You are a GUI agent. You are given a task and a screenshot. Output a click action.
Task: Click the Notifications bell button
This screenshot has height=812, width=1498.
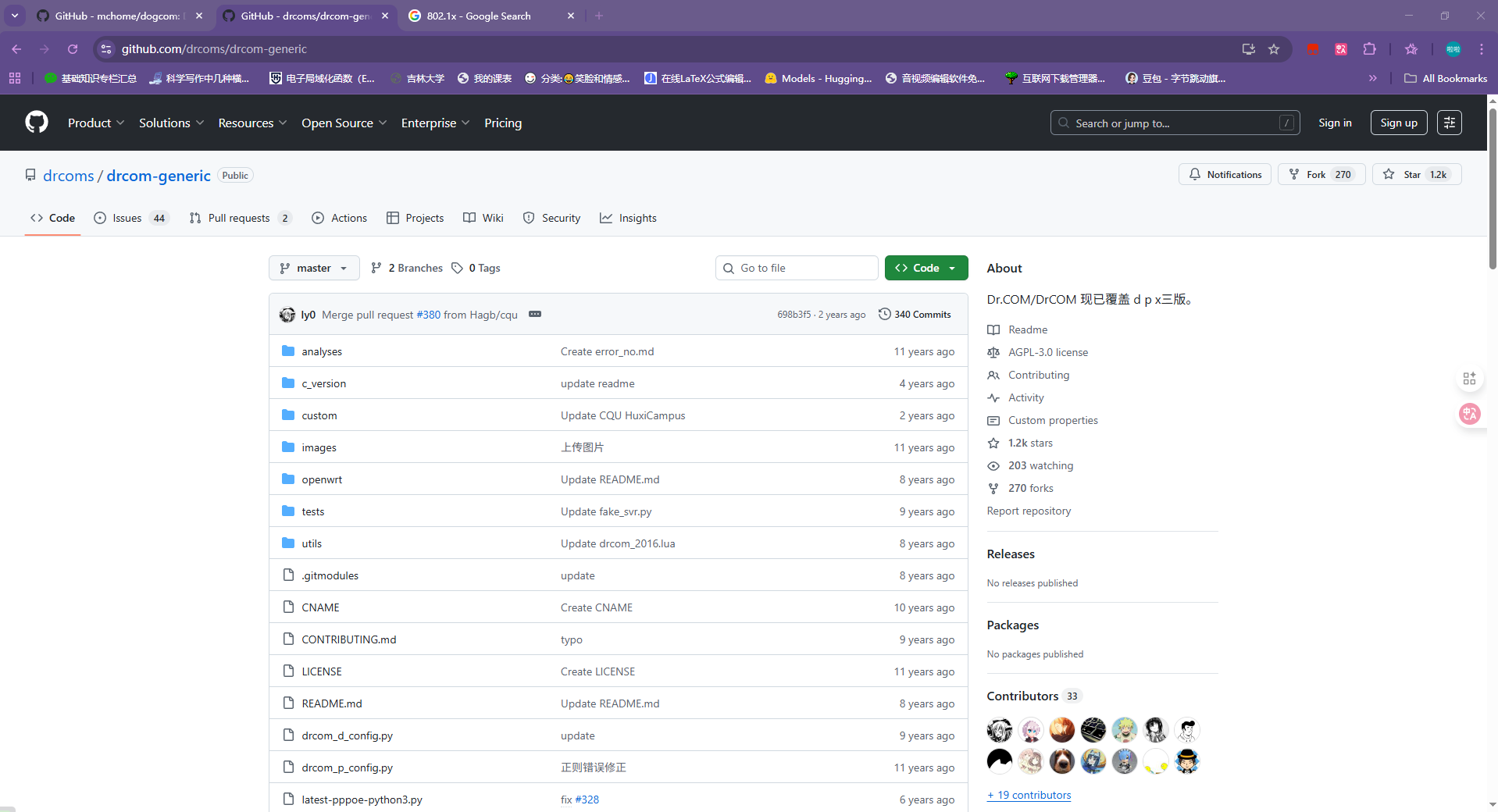tap(1225, 175)
